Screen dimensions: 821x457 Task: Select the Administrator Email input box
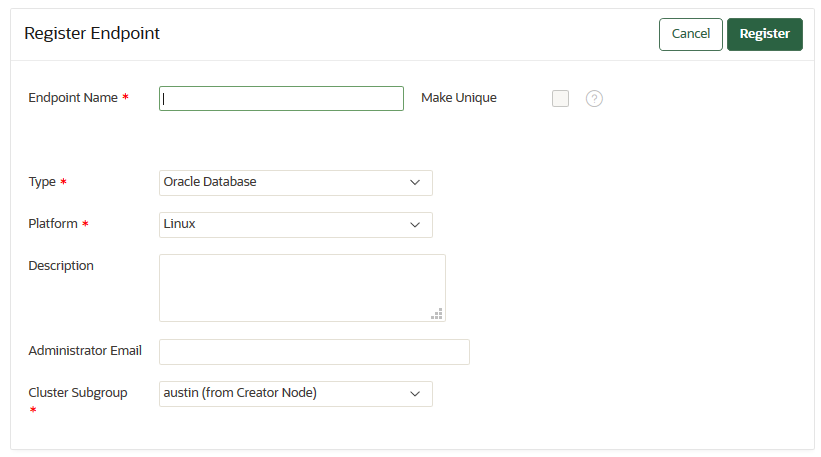314,352
